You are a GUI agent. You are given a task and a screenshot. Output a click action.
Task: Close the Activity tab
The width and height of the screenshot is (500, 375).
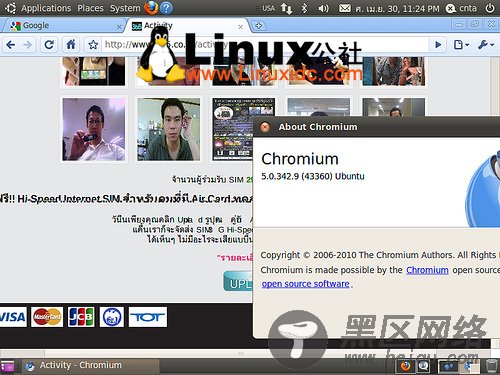click(x=240, y=27)
